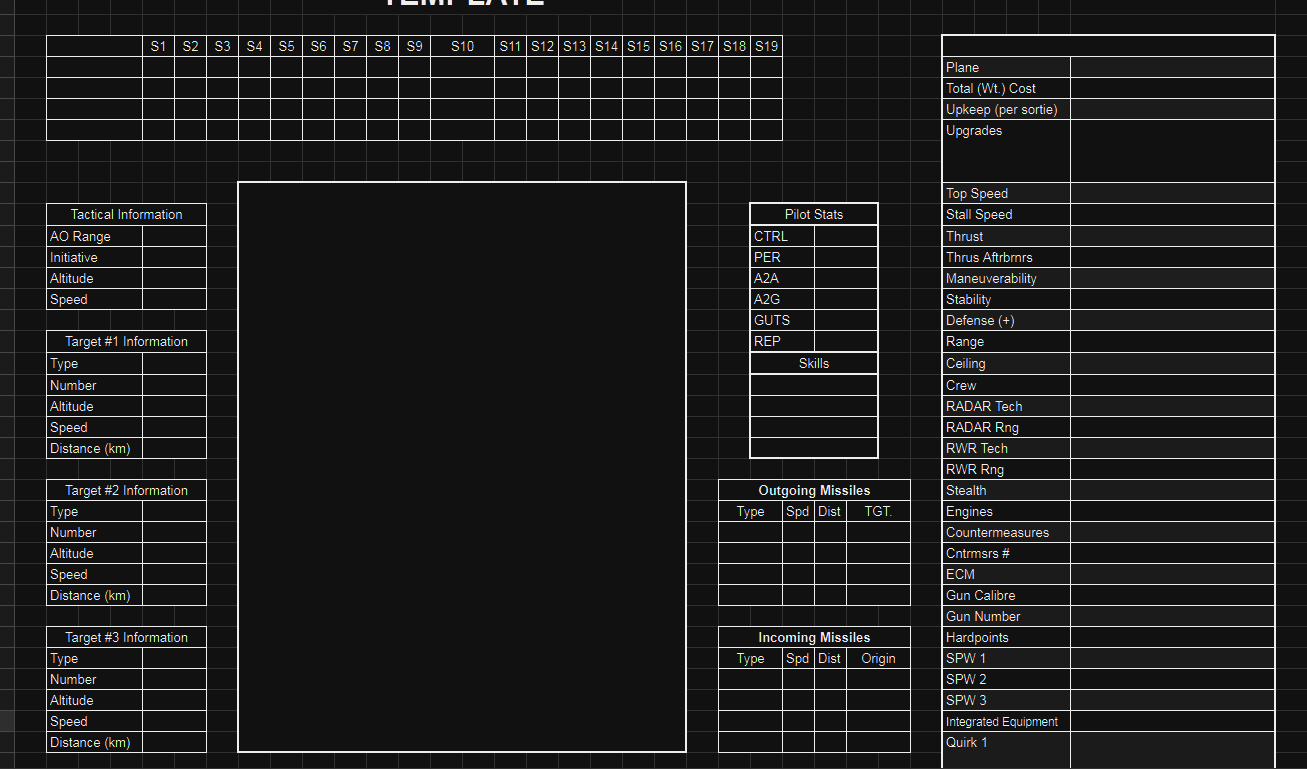
Task: Select the ECM label cell
Action: point(1007,574)
